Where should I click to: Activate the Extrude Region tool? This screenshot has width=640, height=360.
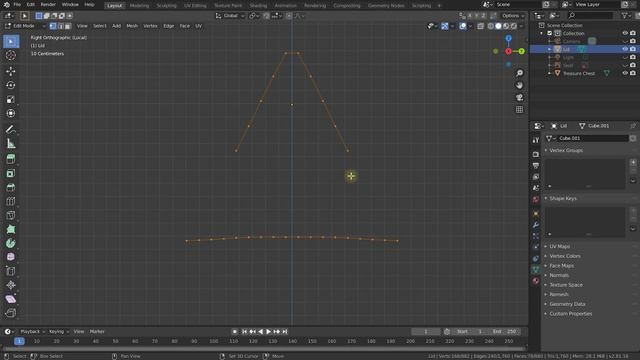11,159
